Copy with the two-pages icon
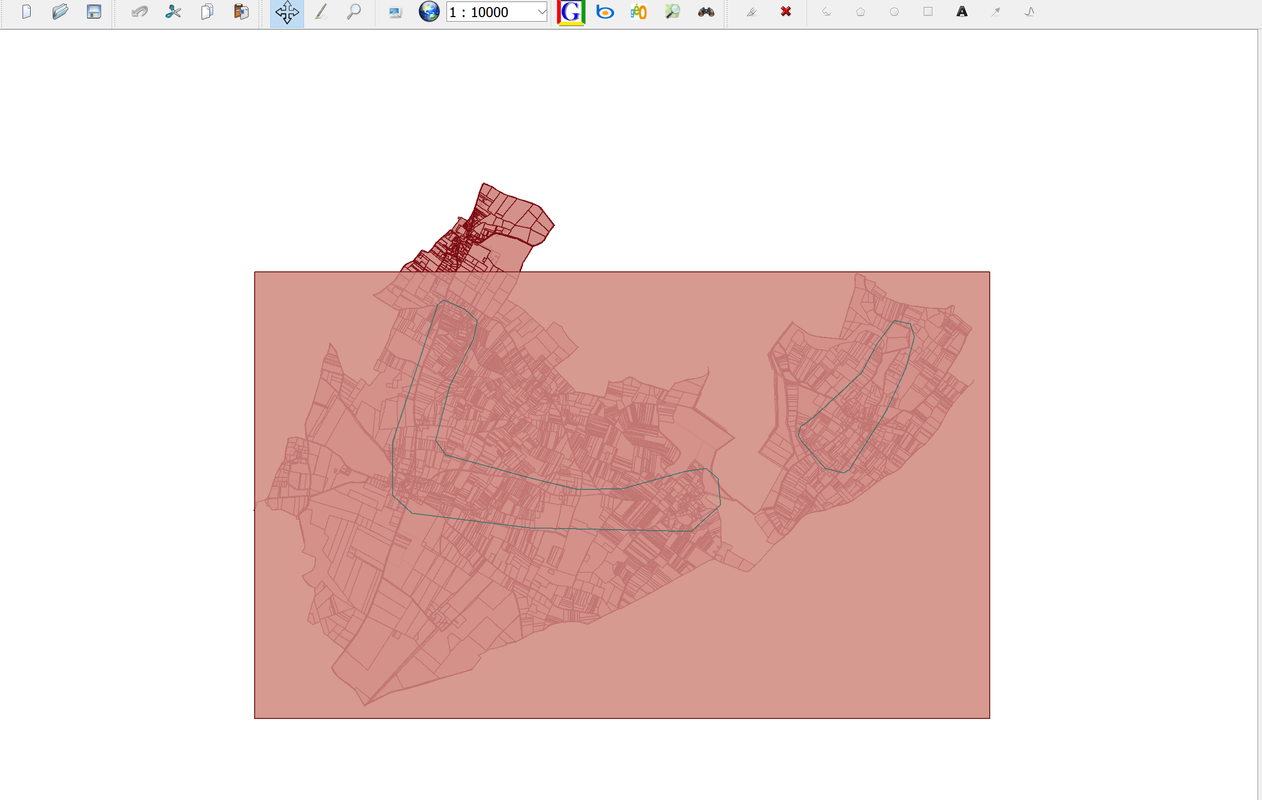1262x800 pixels. tap(207, 12)
